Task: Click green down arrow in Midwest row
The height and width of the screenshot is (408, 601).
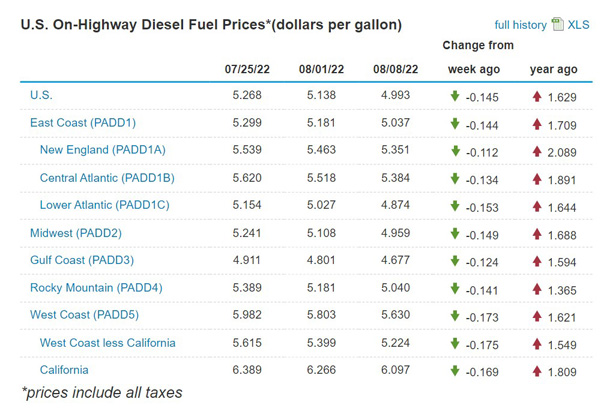Action: click(455, 233)
